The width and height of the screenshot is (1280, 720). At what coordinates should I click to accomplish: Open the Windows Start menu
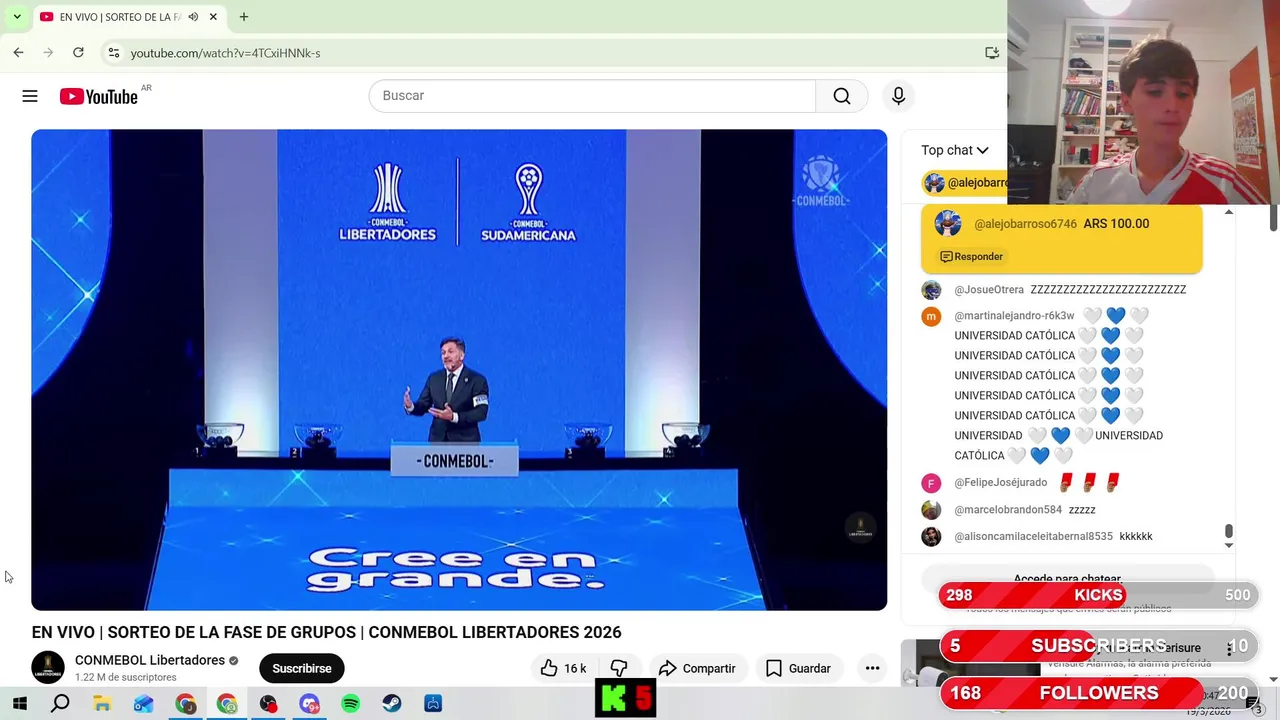pyautogui.click(x=19, y=704)
